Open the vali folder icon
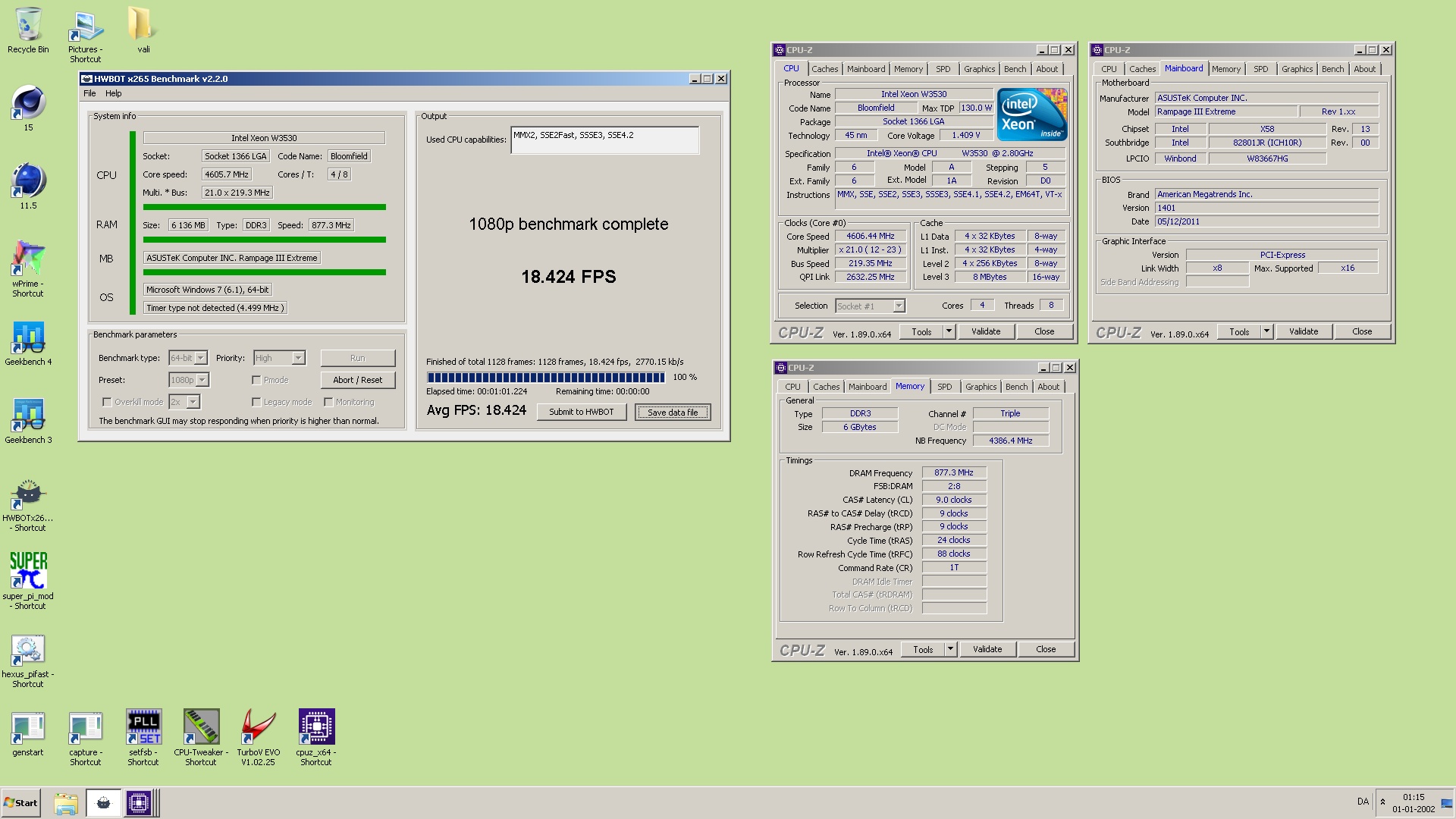1456x819 pixels. tap(143, 30)
